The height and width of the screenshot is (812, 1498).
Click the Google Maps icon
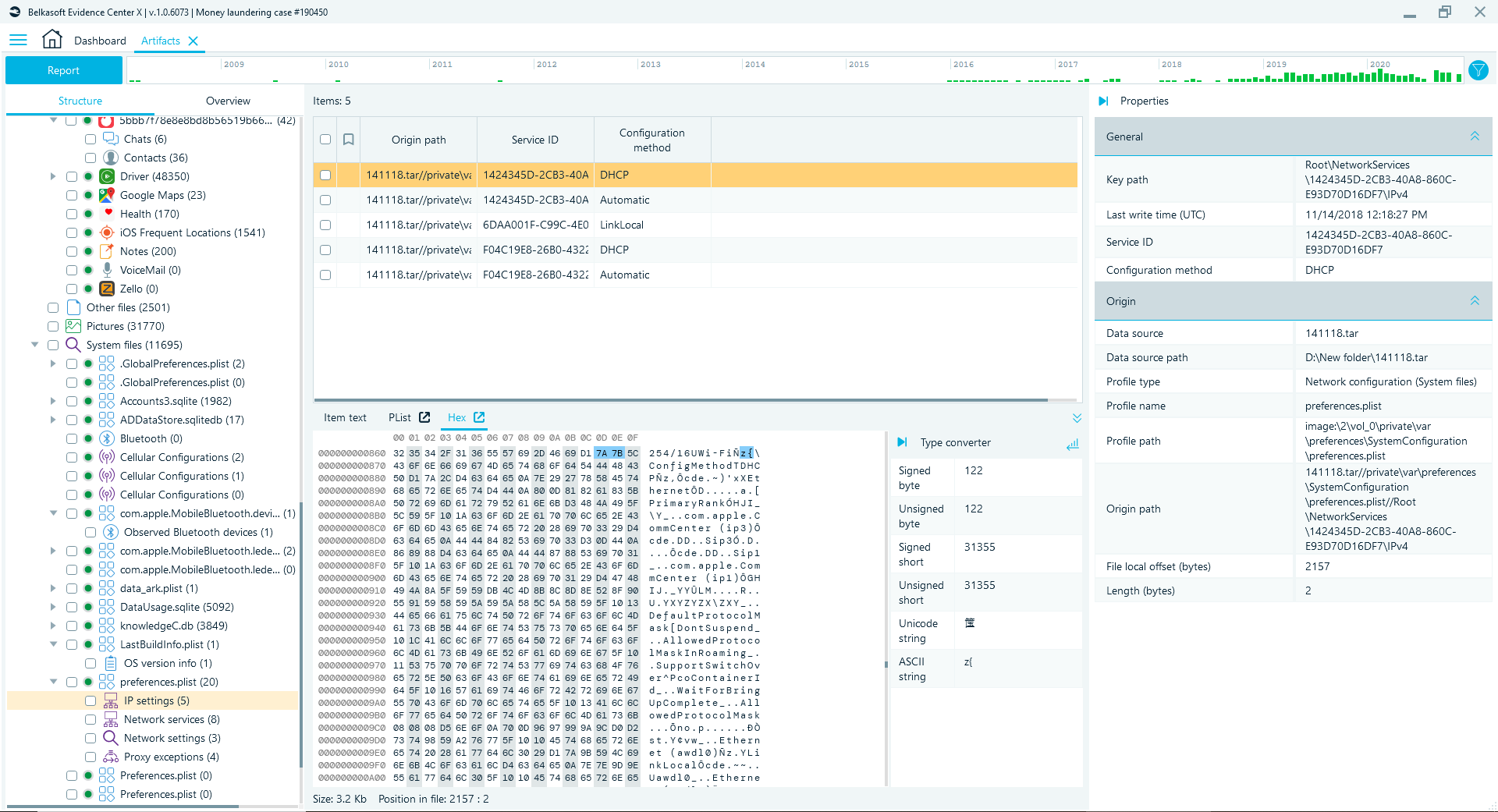pyautogui.click(x=107, y=195)
